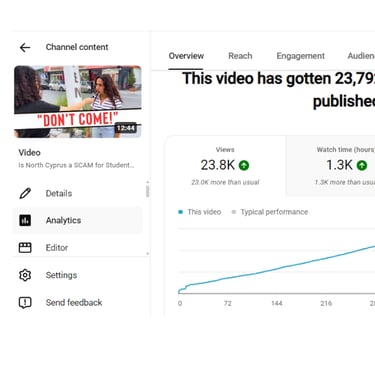Viewport: 375px width, 366px height.
Task: Click the Details pencil icon
Action: (25, 193)
